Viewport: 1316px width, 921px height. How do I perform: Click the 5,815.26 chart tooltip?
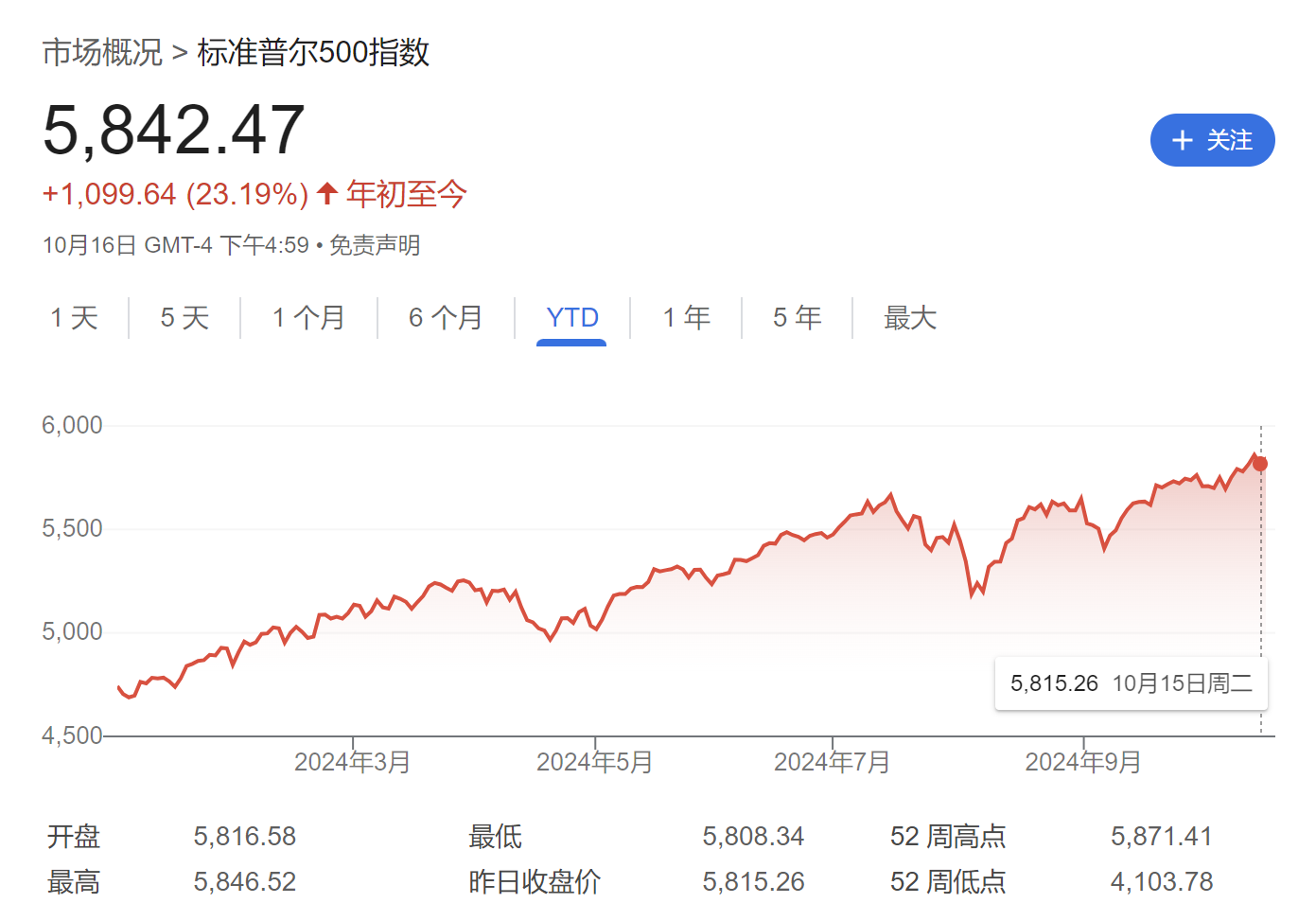[x=1132, y=683]
